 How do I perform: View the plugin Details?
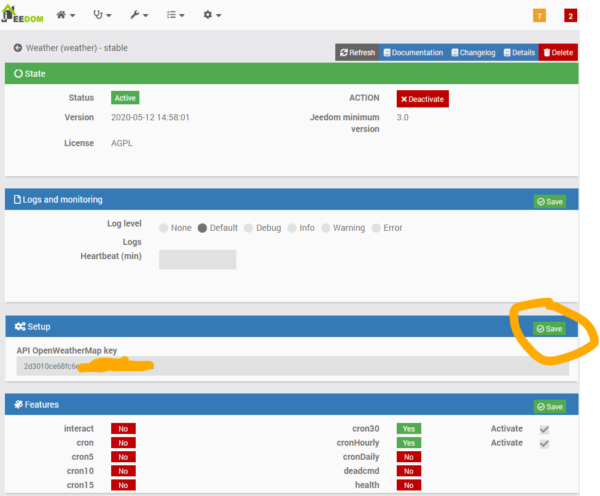(x=519, y=52)
